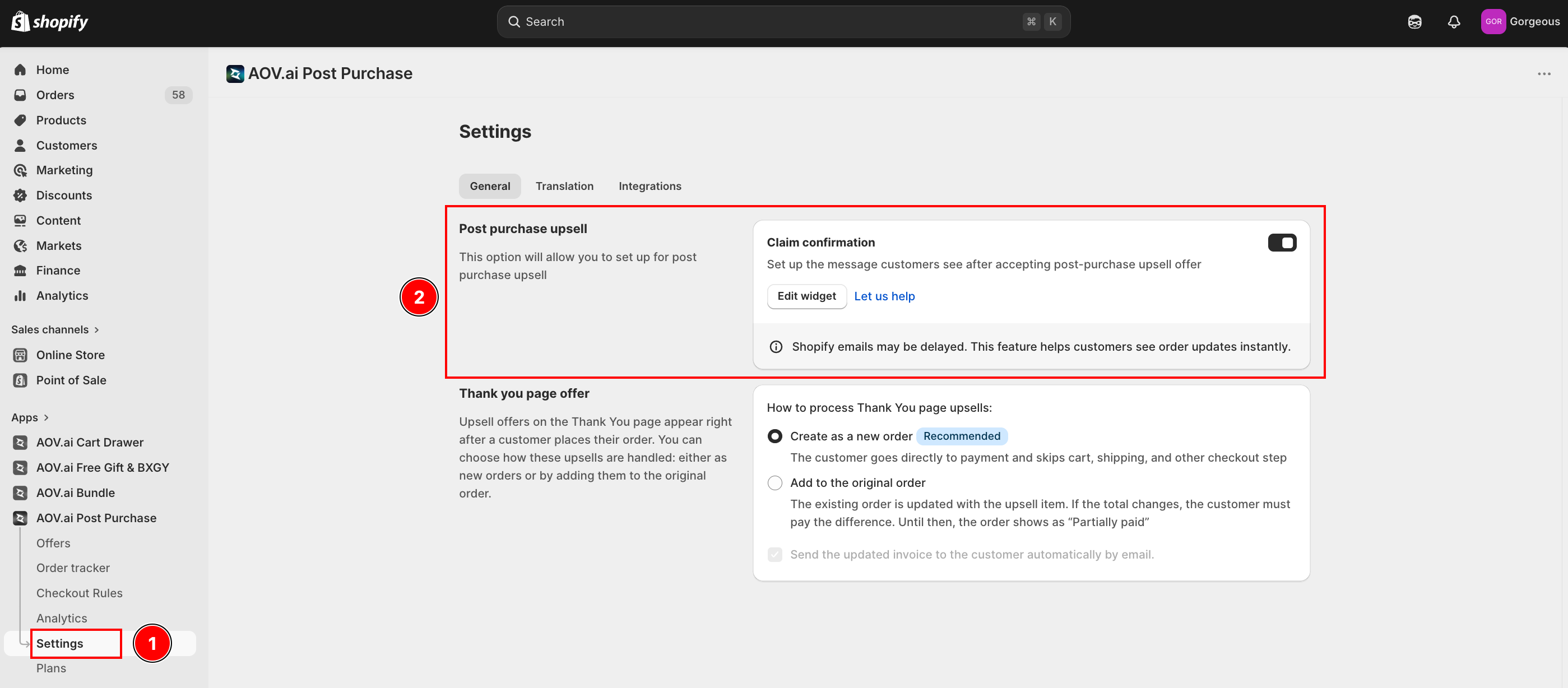This screenshot has height=688, width=1568.
Task: Click the Products tag icon
Action: click(20, 120)
